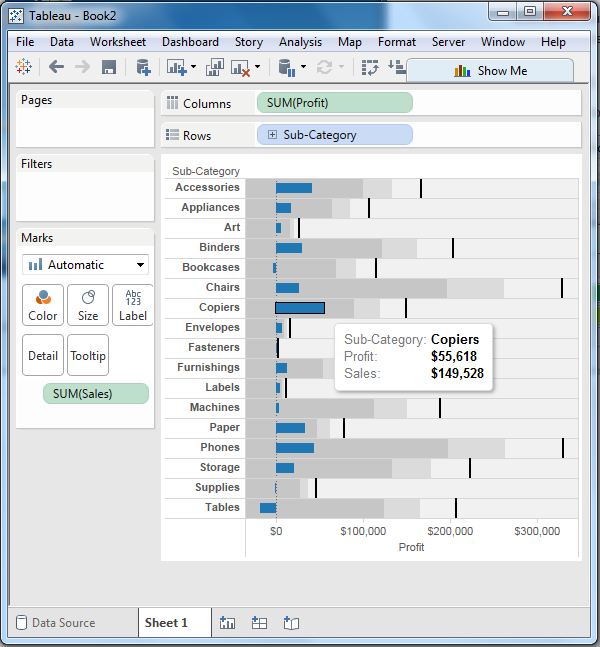This screenshot has width=600, height=647.
Task: Add a new worksheet from bottom bar
Action: 227,622
